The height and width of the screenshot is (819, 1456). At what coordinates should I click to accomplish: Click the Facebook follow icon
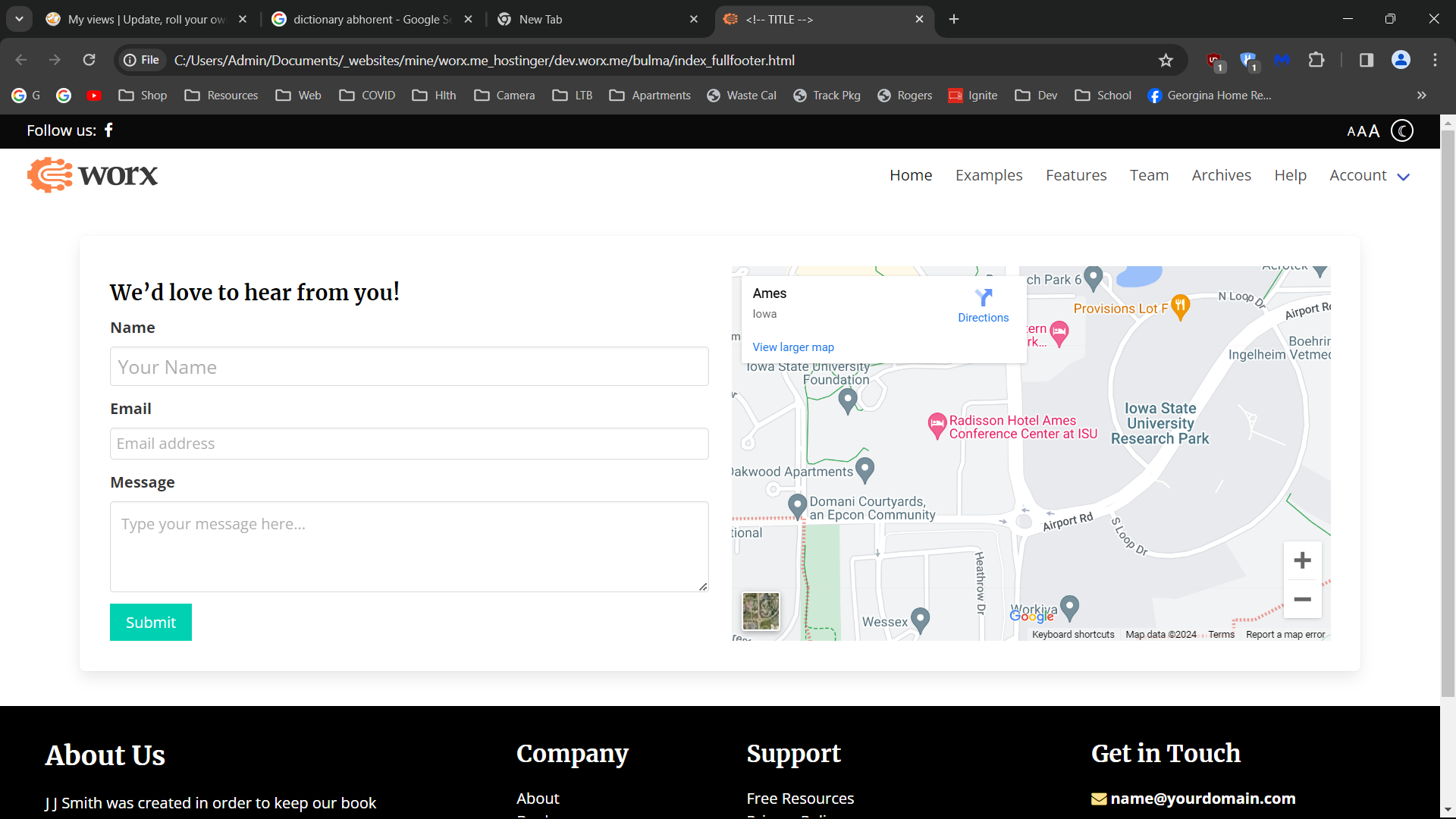point(108,130)
